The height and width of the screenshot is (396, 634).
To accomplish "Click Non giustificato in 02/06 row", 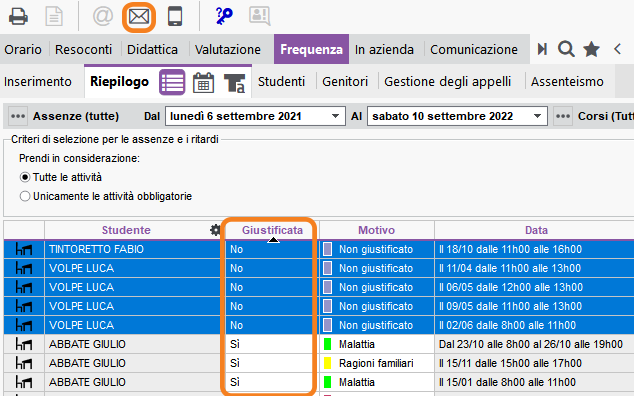I will click(x=376, y=325).
